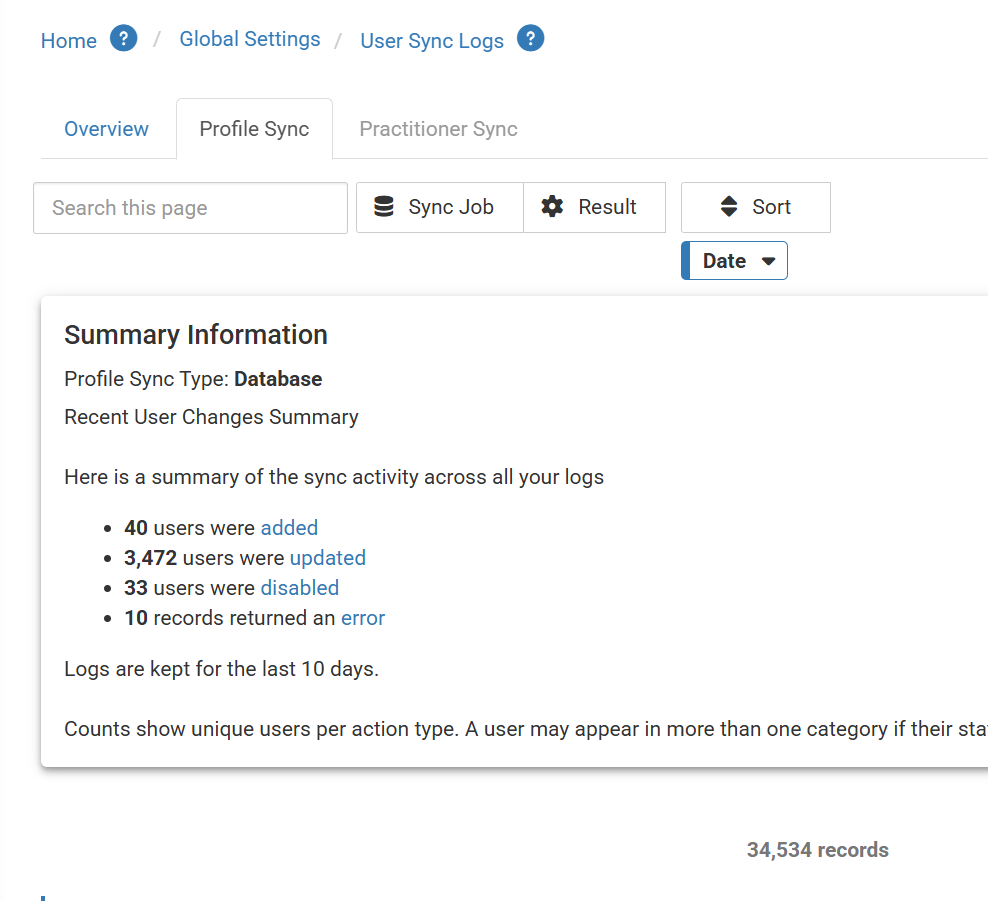The width and height of the screenshot is (988, 901).
Task: Open the Result filter
Action: 594,207
